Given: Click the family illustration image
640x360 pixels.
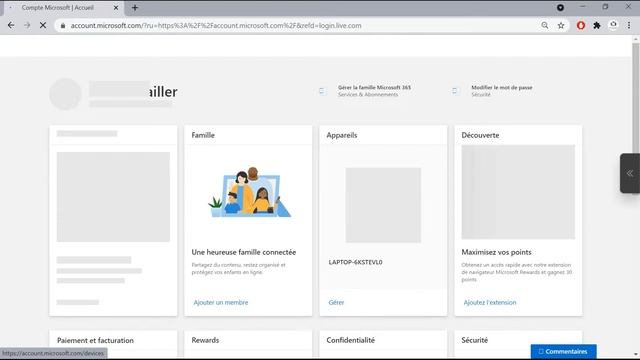Looking at the screenshot, I should coord(249,192).
